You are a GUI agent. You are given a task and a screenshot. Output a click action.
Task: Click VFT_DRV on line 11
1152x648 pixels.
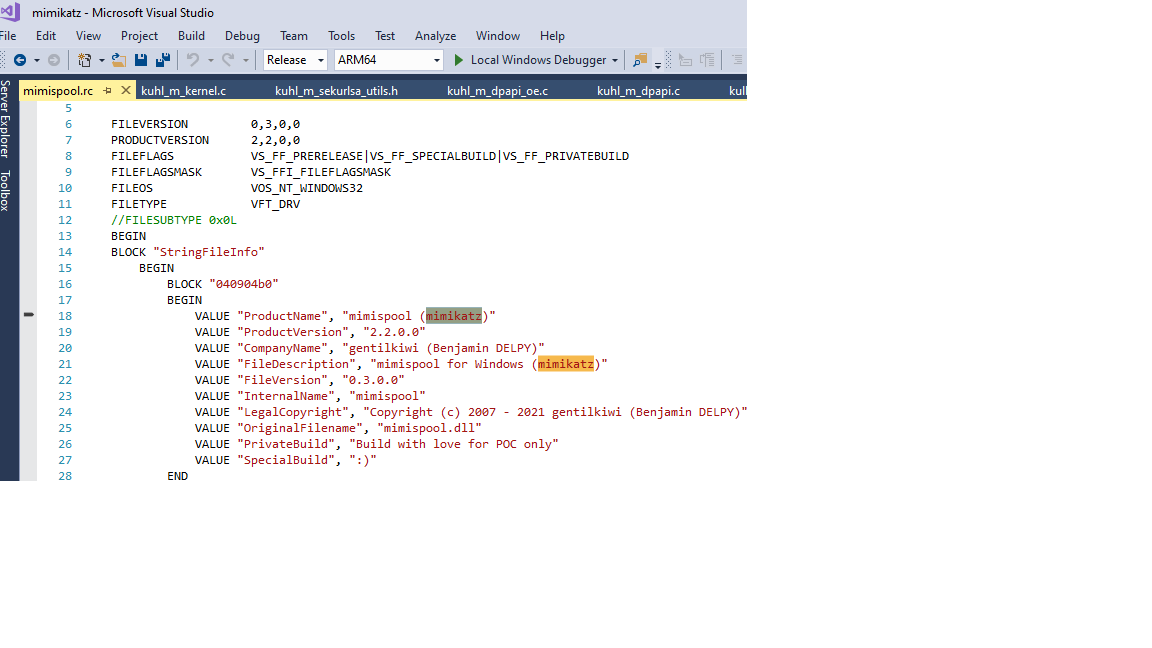pyautogui.click(x=275, y=204)
